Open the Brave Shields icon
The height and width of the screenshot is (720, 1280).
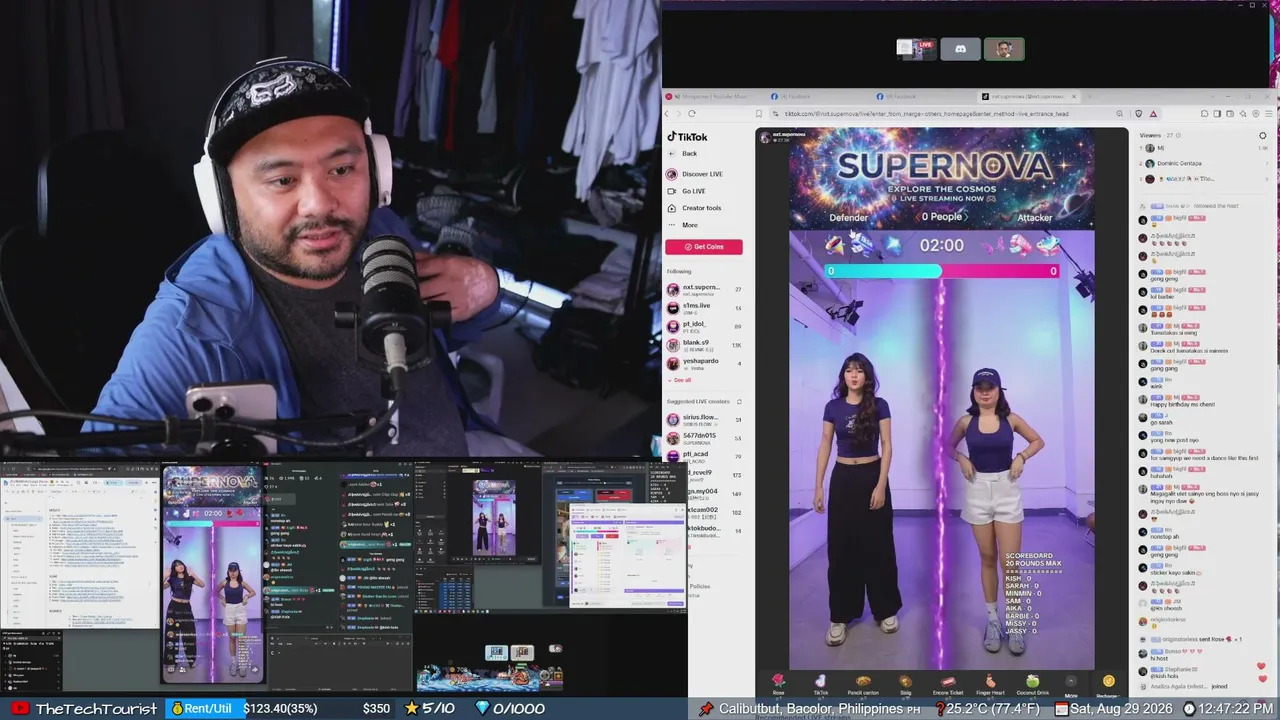(1139, 114)
